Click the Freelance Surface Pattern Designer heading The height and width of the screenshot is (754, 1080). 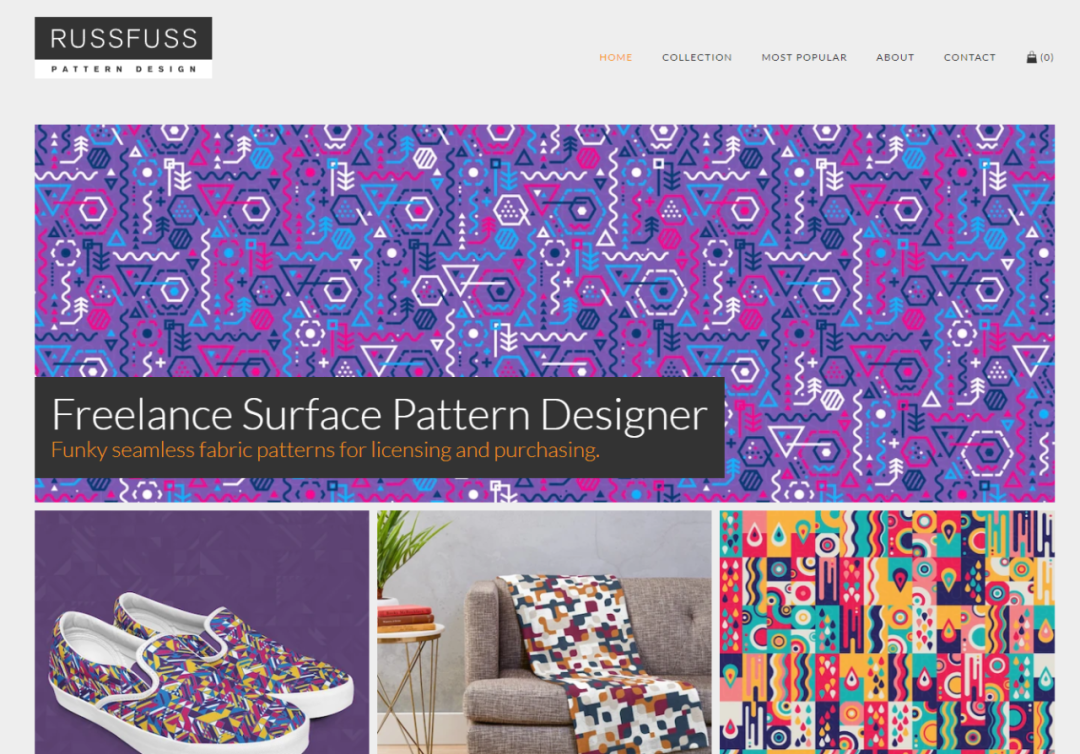pyautogui.click(x=379, y=414)
